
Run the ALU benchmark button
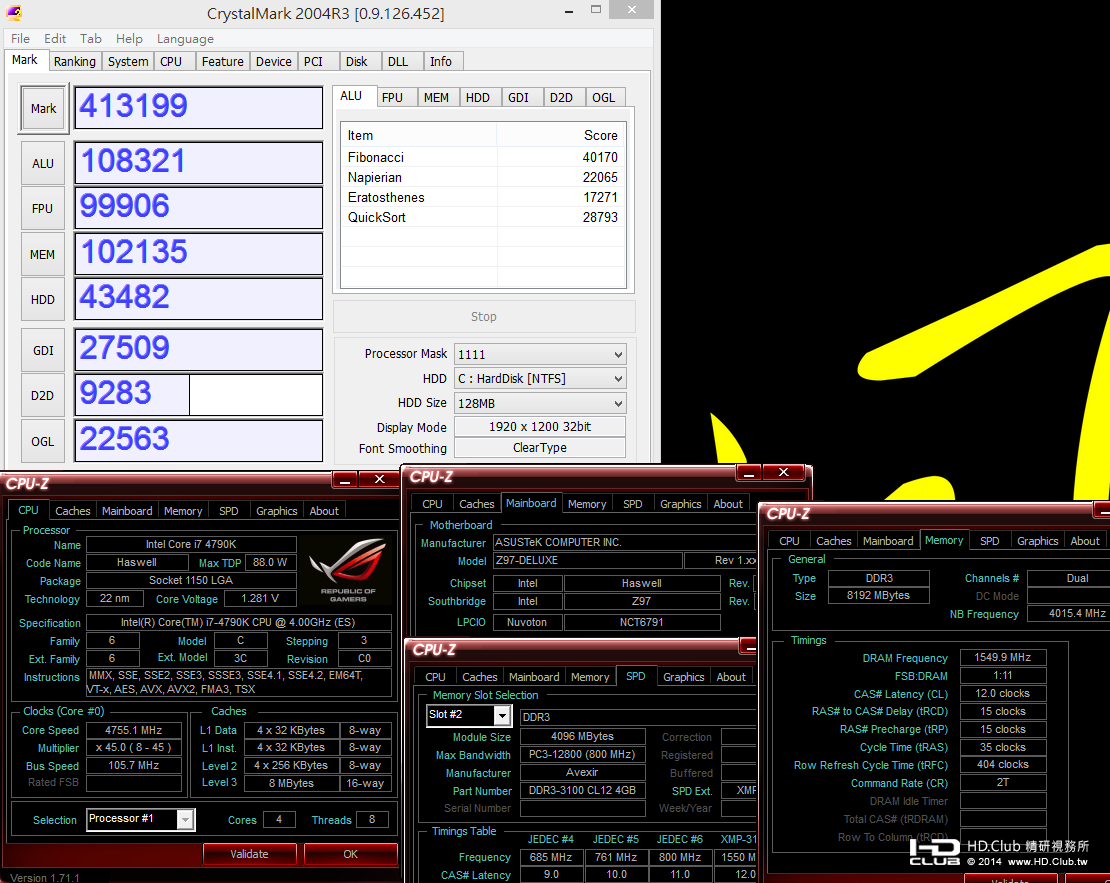coord(42,164)
